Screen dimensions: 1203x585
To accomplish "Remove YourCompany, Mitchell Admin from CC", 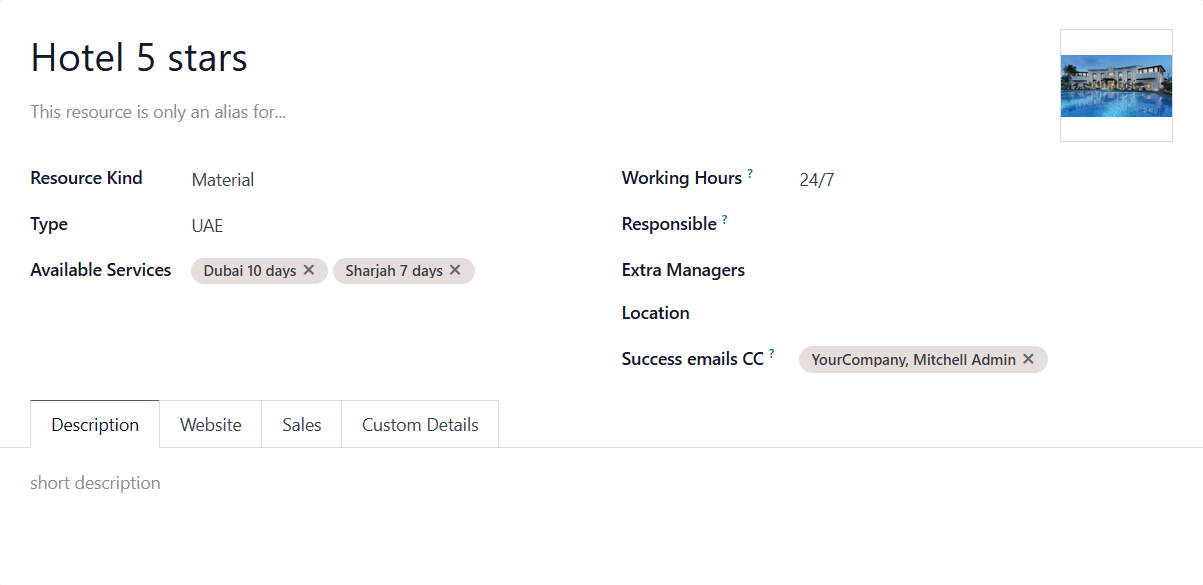I will click(1028, 359).
